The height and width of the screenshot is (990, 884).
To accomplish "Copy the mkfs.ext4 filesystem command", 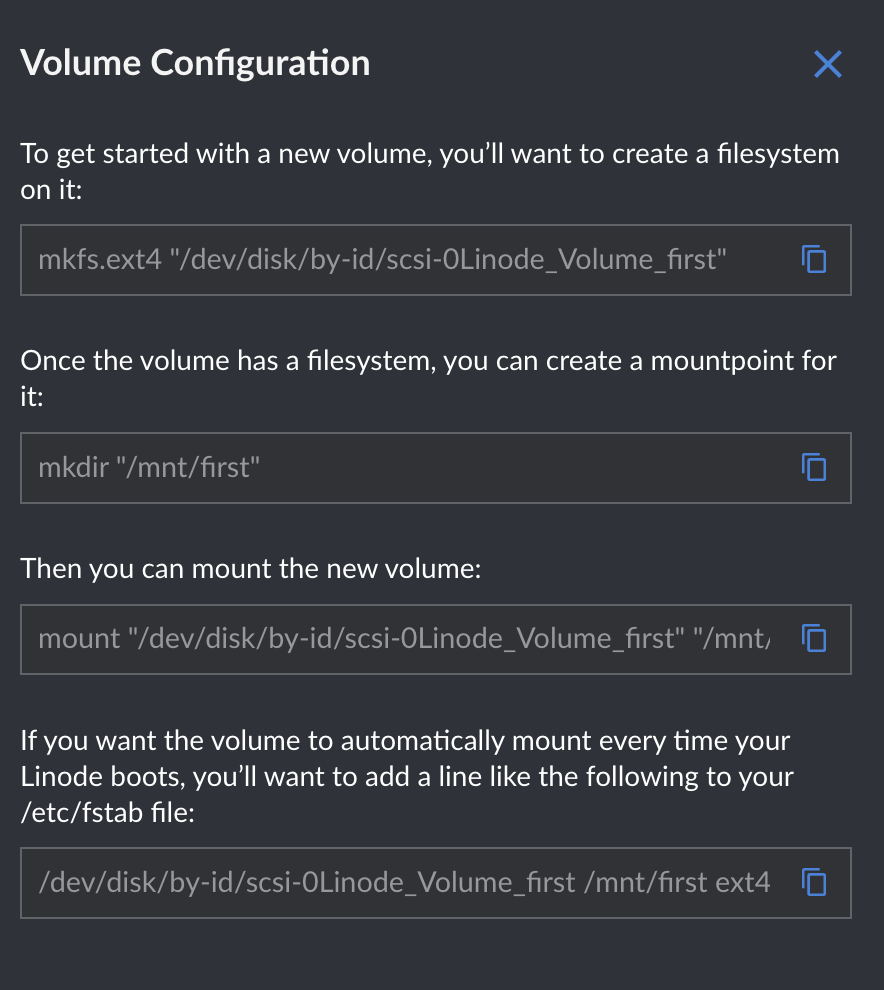I will pos(814,259).
